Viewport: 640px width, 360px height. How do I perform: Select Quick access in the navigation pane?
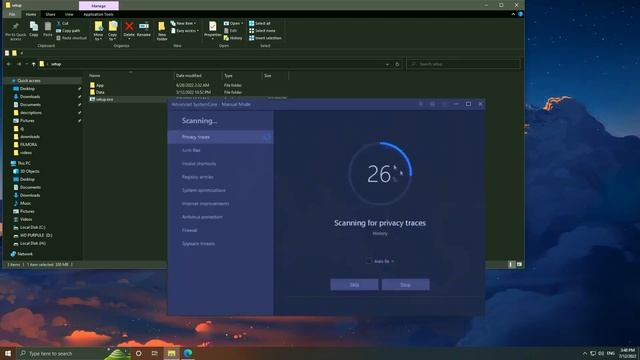click(x=29, y=81)
